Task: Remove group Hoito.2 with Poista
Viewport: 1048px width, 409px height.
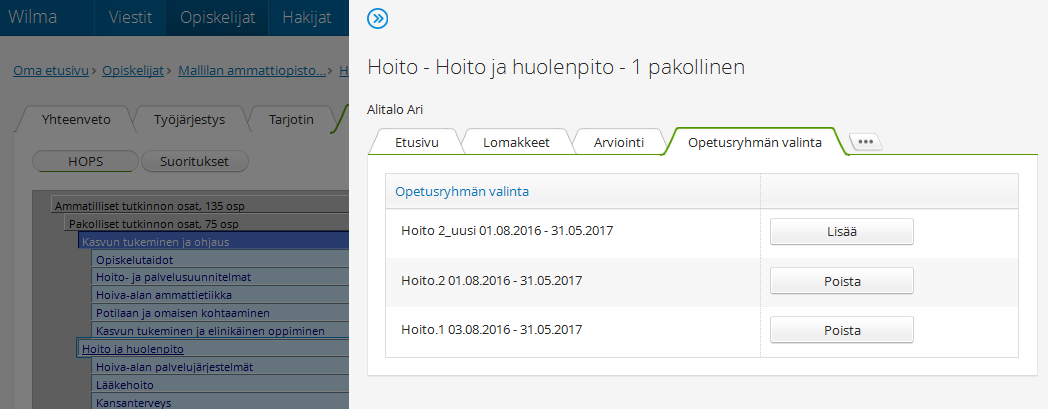Action: click(x=841, y=281)
